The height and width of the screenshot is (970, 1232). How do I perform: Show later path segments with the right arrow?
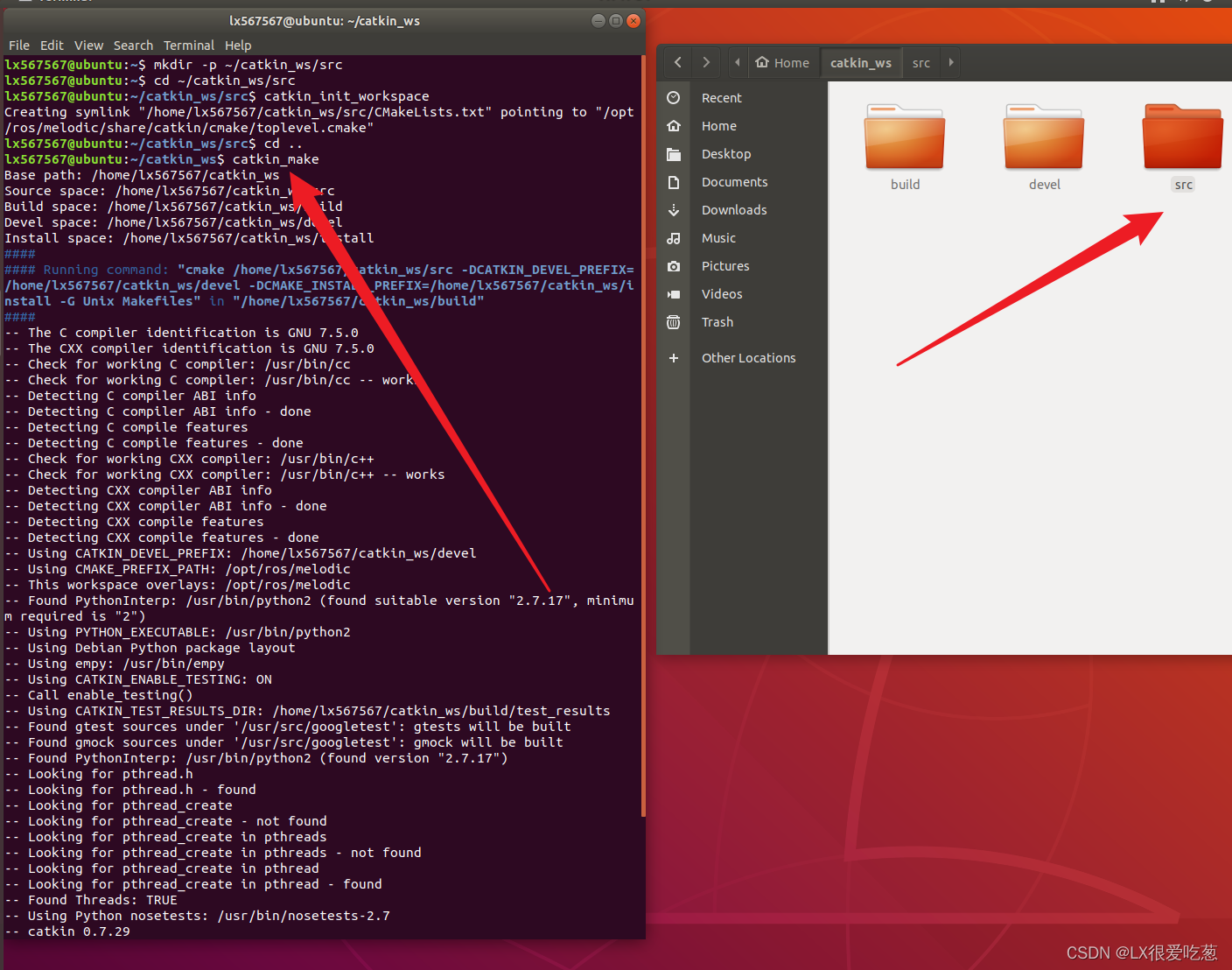click(x=951, y=62)
